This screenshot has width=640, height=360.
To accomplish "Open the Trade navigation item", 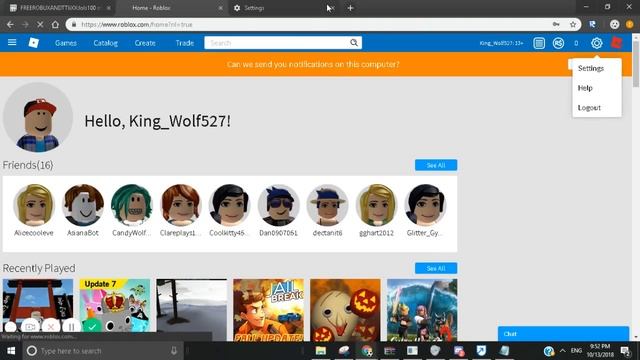I will 184,43.
